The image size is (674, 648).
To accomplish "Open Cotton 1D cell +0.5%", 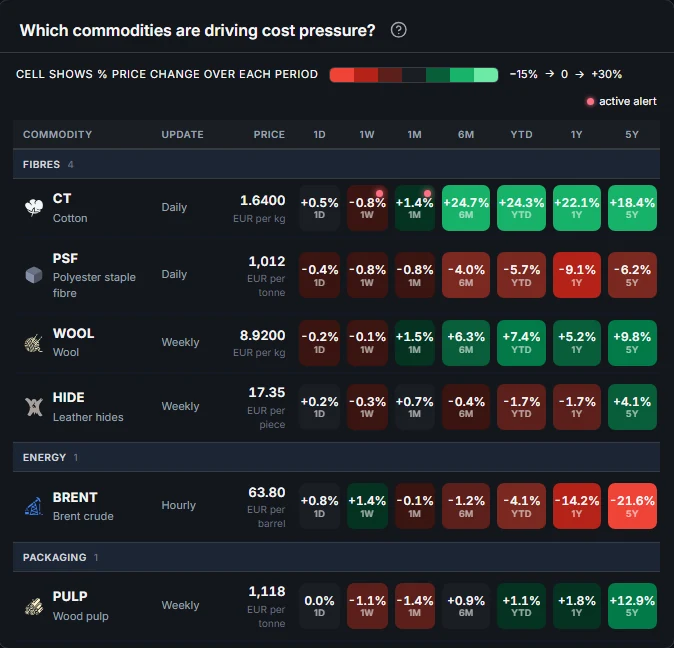I will (x=319, y=208).
